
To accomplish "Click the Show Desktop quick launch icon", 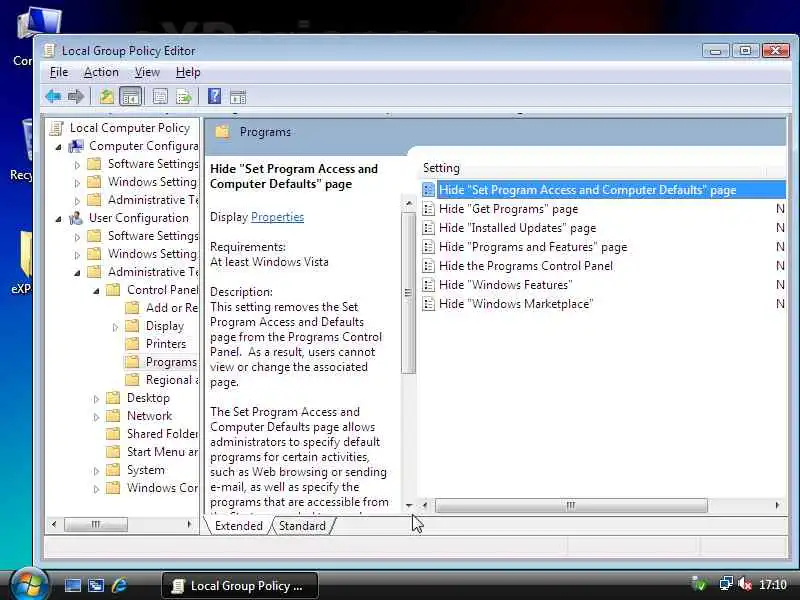I will 72,585.
